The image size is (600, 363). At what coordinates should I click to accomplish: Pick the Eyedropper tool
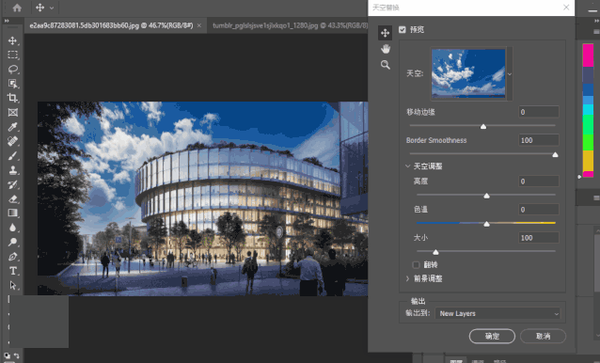point(13,127)
